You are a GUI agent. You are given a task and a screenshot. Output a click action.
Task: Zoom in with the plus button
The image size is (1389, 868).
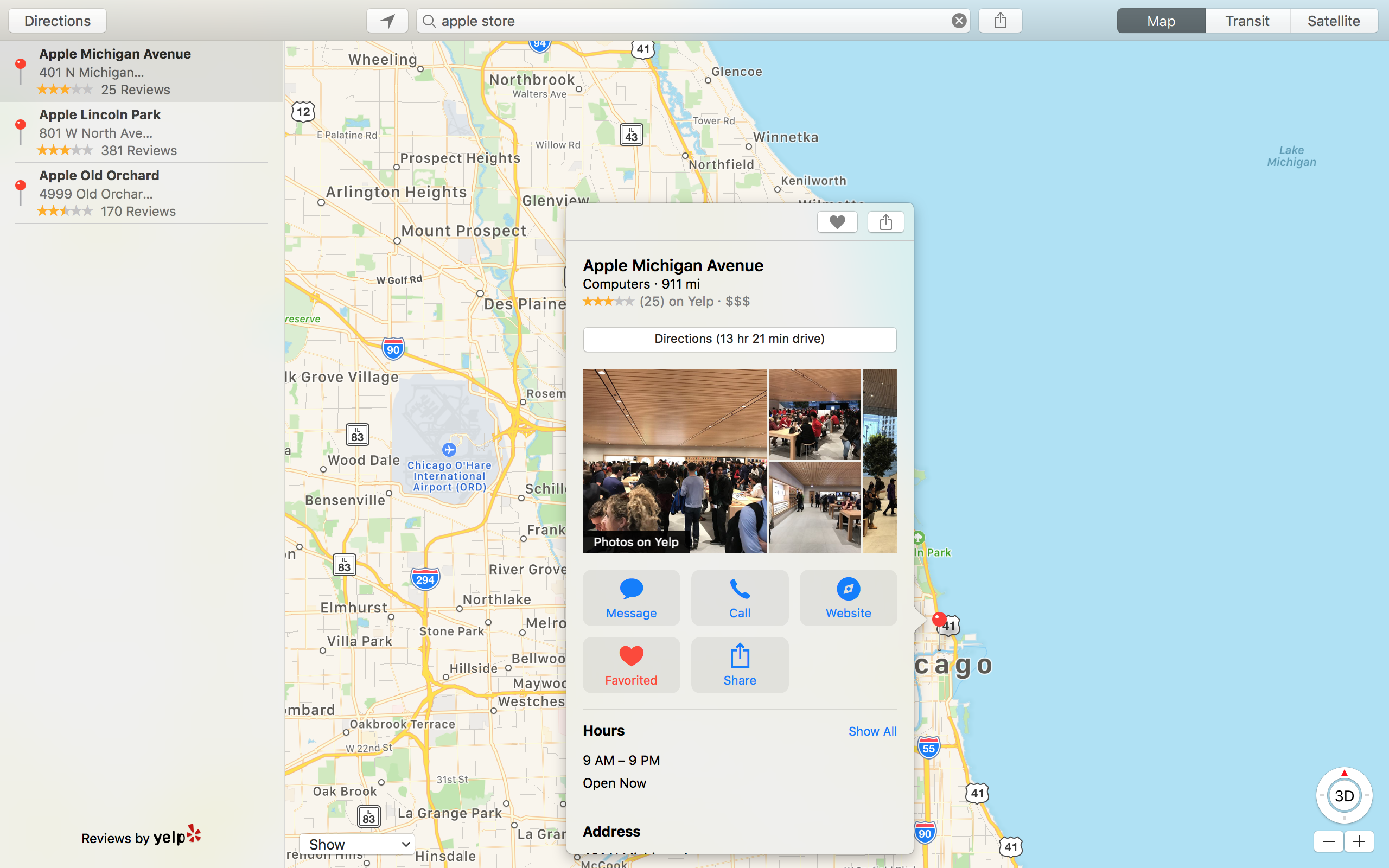click(x=1359, y=841)
